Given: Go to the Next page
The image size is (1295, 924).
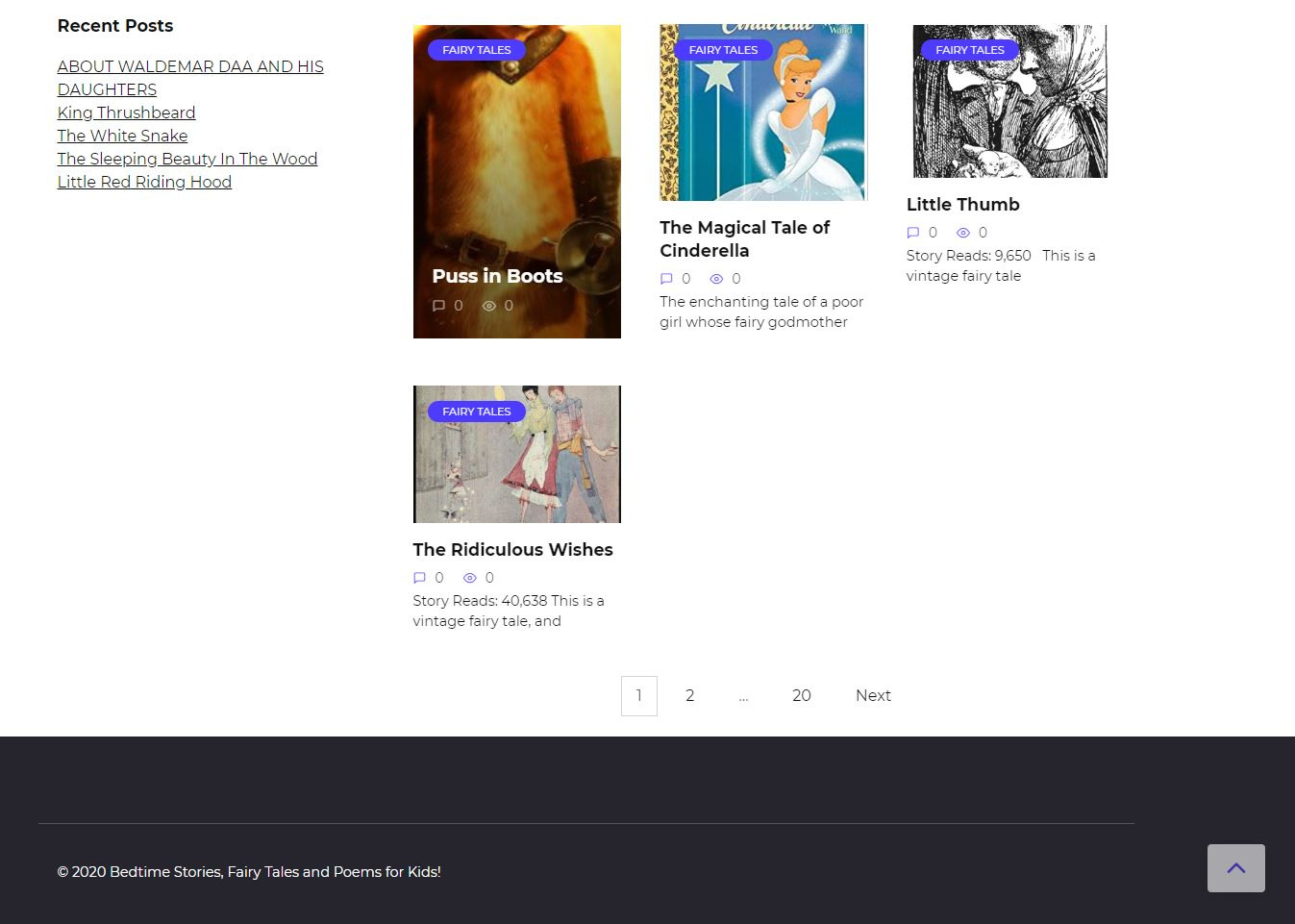Looking at the screenshot, I should tap(873, 696).
